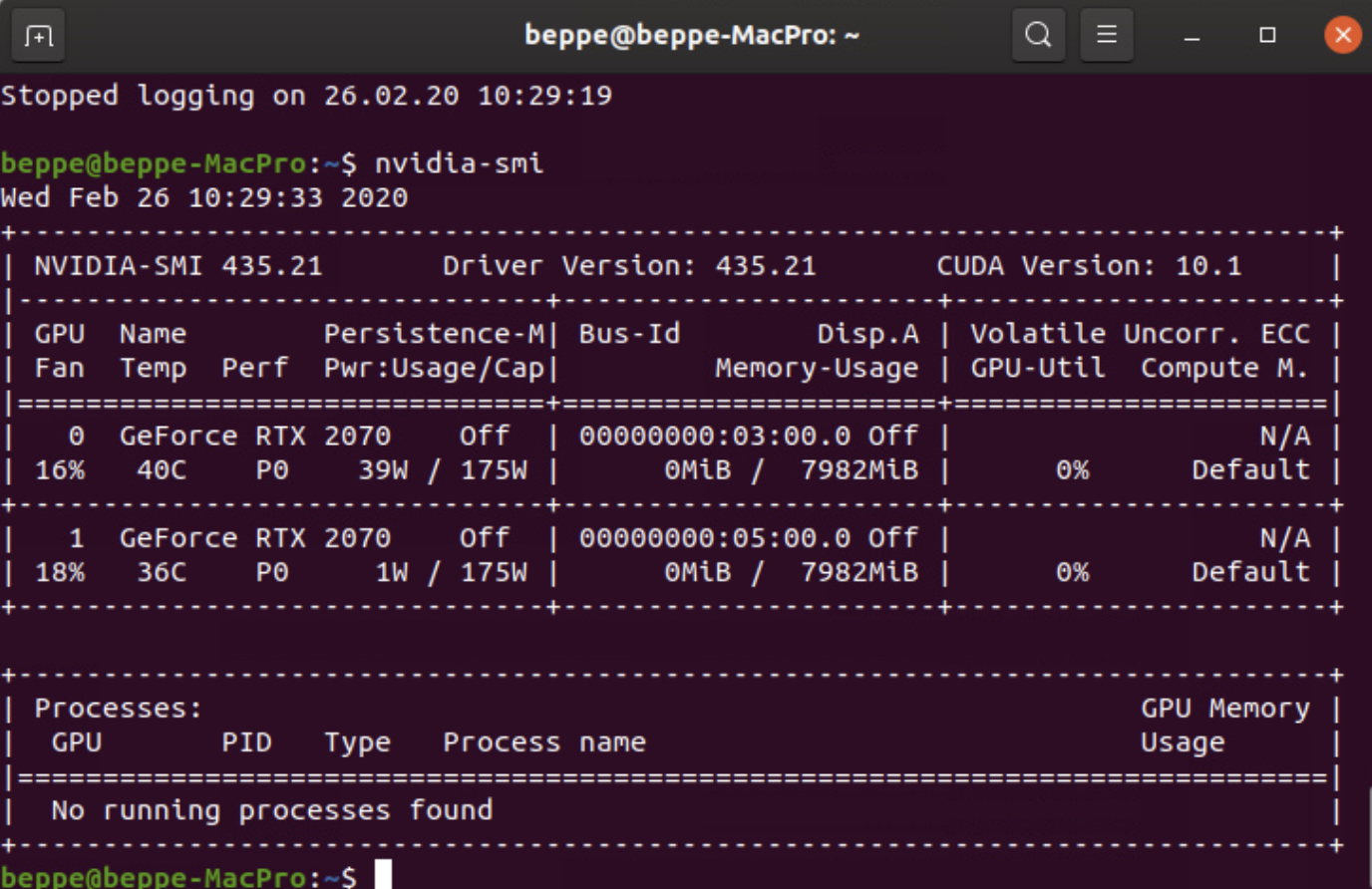
Task: Click the GPU 0 temperature 40C
Action: [162, 470]
